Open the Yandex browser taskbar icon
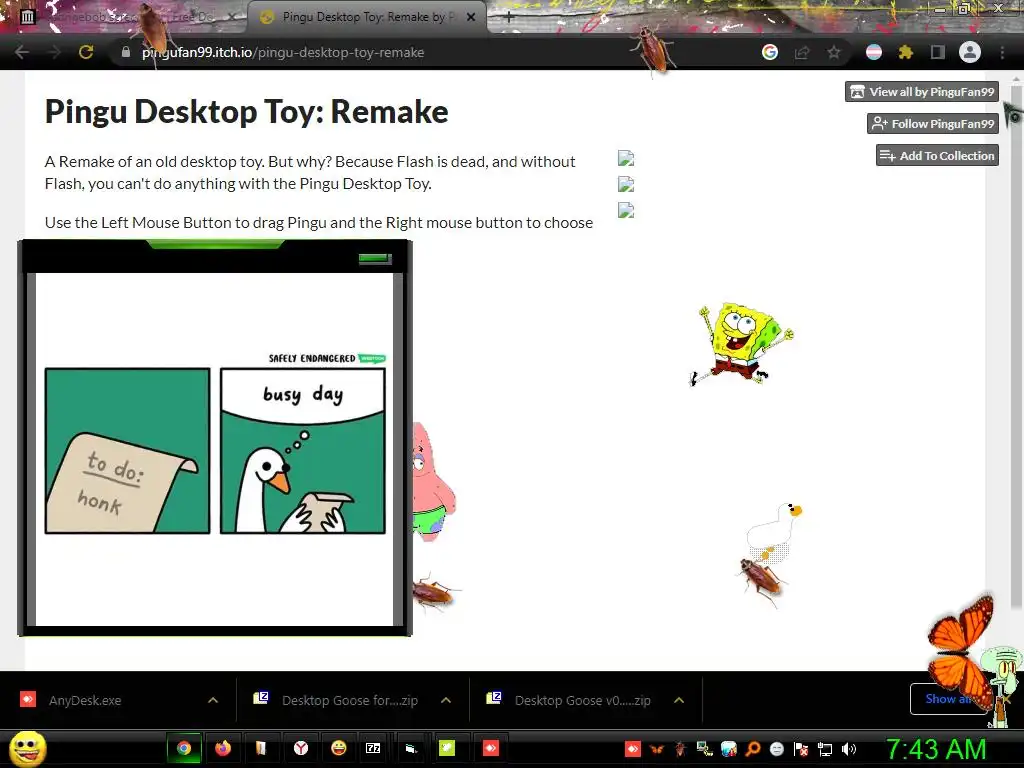Viewport: 1024px width, 768px height. click(300, 748)
